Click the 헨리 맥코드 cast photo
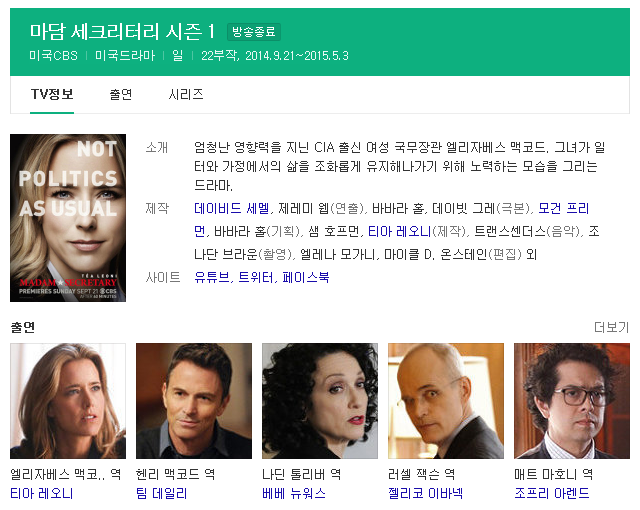 click(x=194, y=401)
